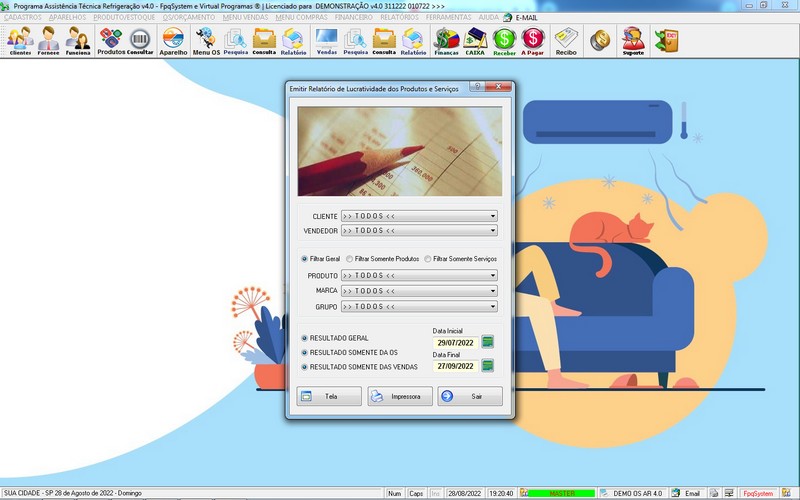Open the CAIXA toolbar icon
Viewport: 800px width, 500px height.
(475, 41)
